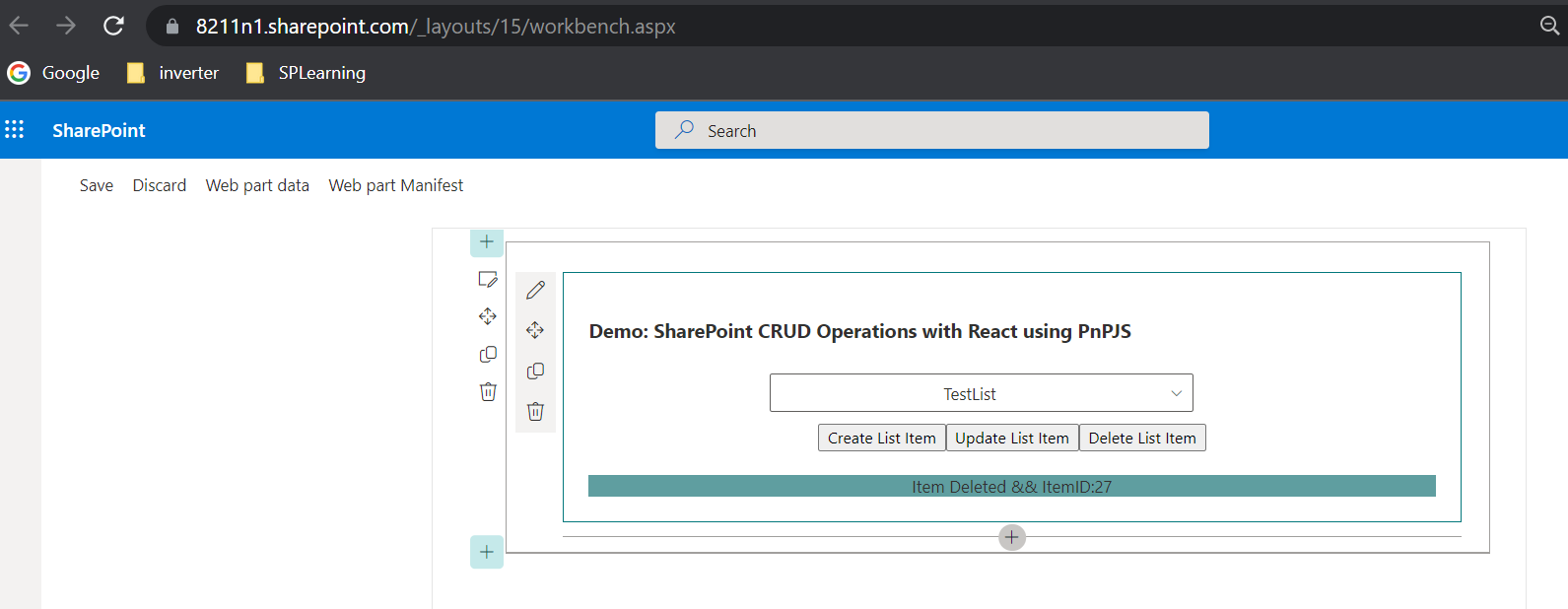
Task: Delete the web part
Action: point(535,411)
